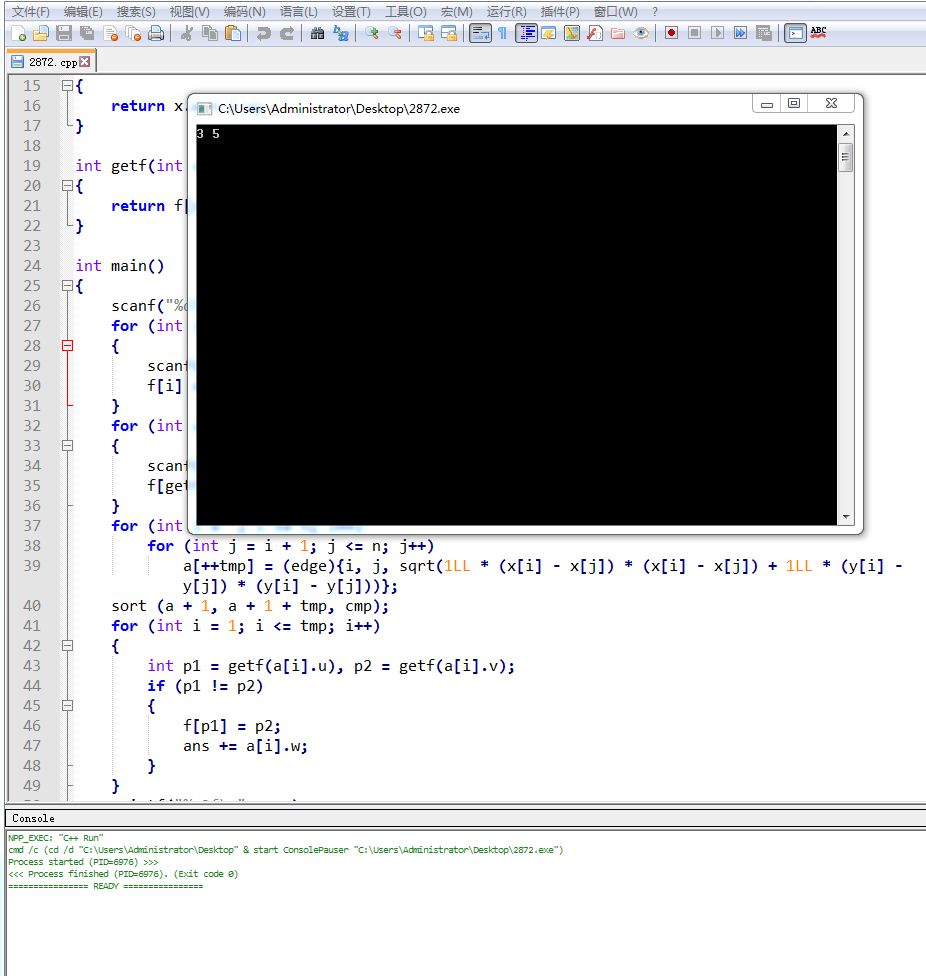
Task: Collapse fold marker at line 45
Action: [x=67, y=706]
